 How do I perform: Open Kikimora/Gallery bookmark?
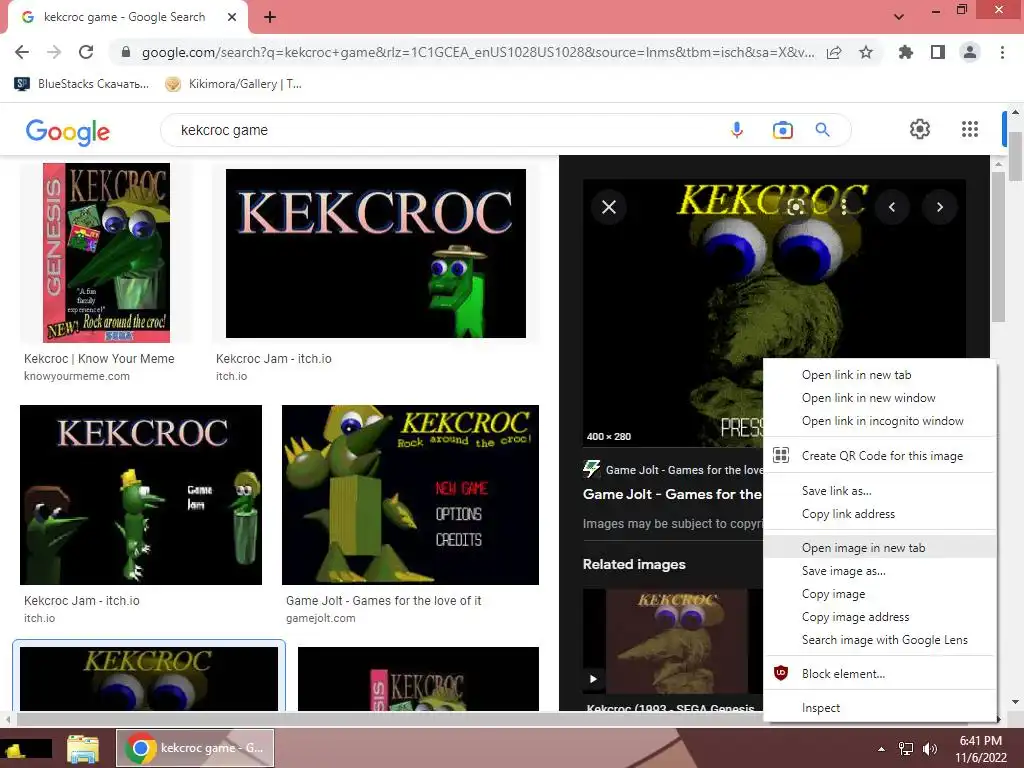(x=234, y=84)
